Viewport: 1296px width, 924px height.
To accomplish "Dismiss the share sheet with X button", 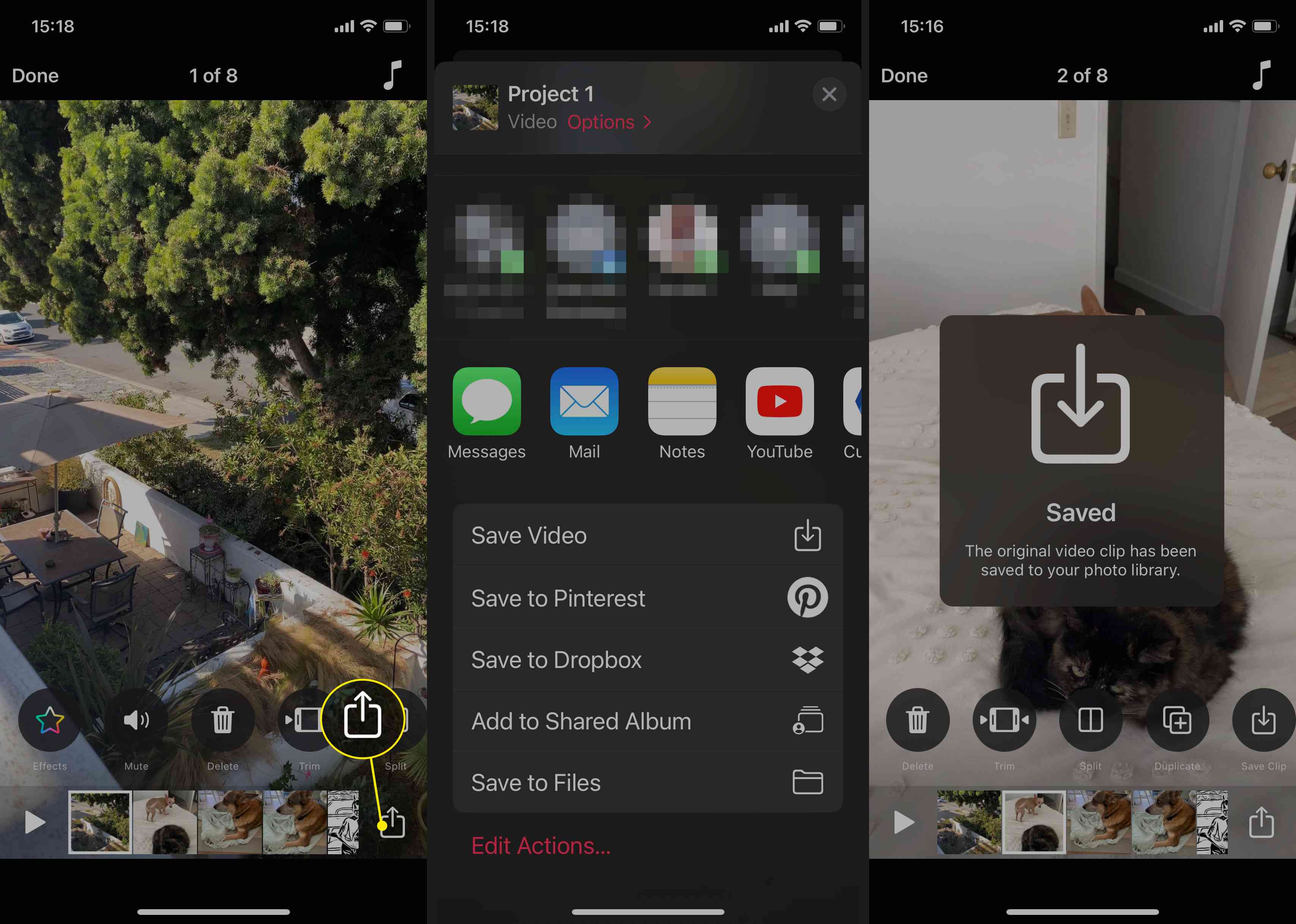I will [829, 94].
